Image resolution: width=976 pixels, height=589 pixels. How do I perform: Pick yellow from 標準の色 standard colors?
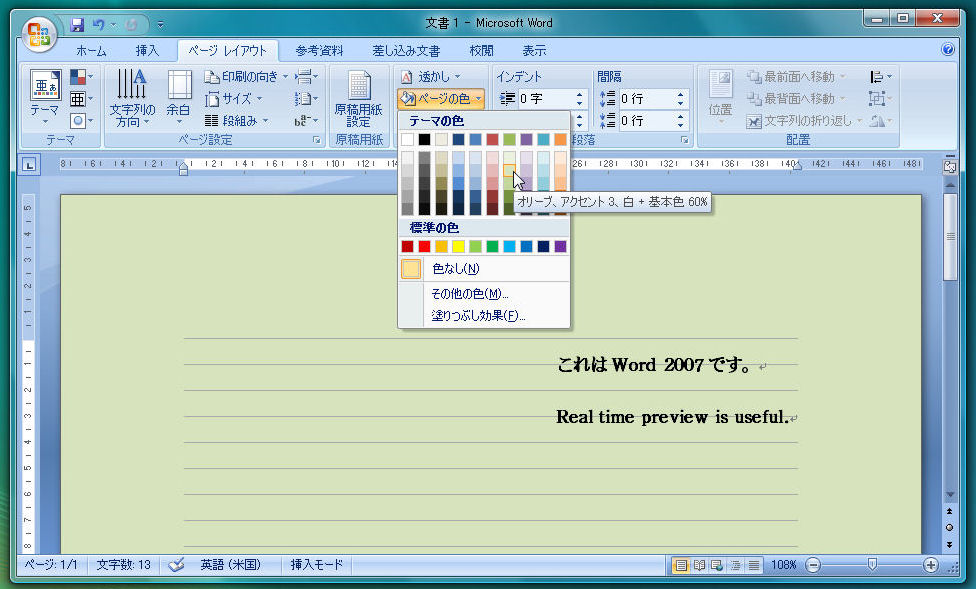[458, 247]
